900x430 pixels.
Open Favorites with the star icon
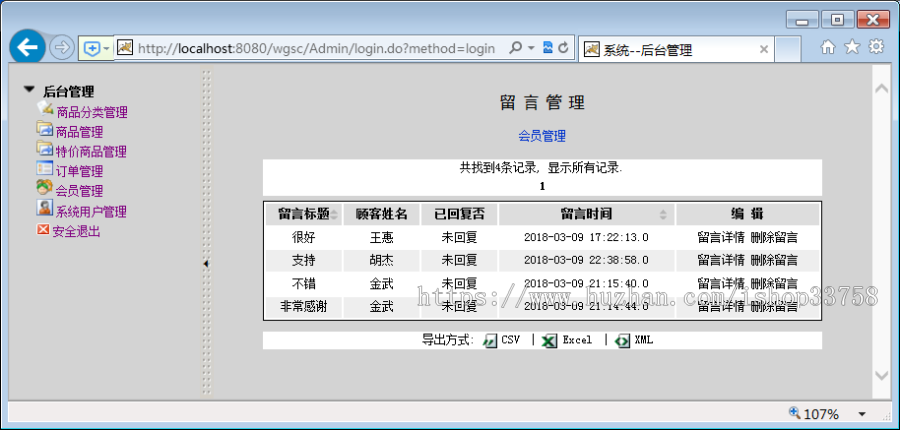(x=852, y=48)
